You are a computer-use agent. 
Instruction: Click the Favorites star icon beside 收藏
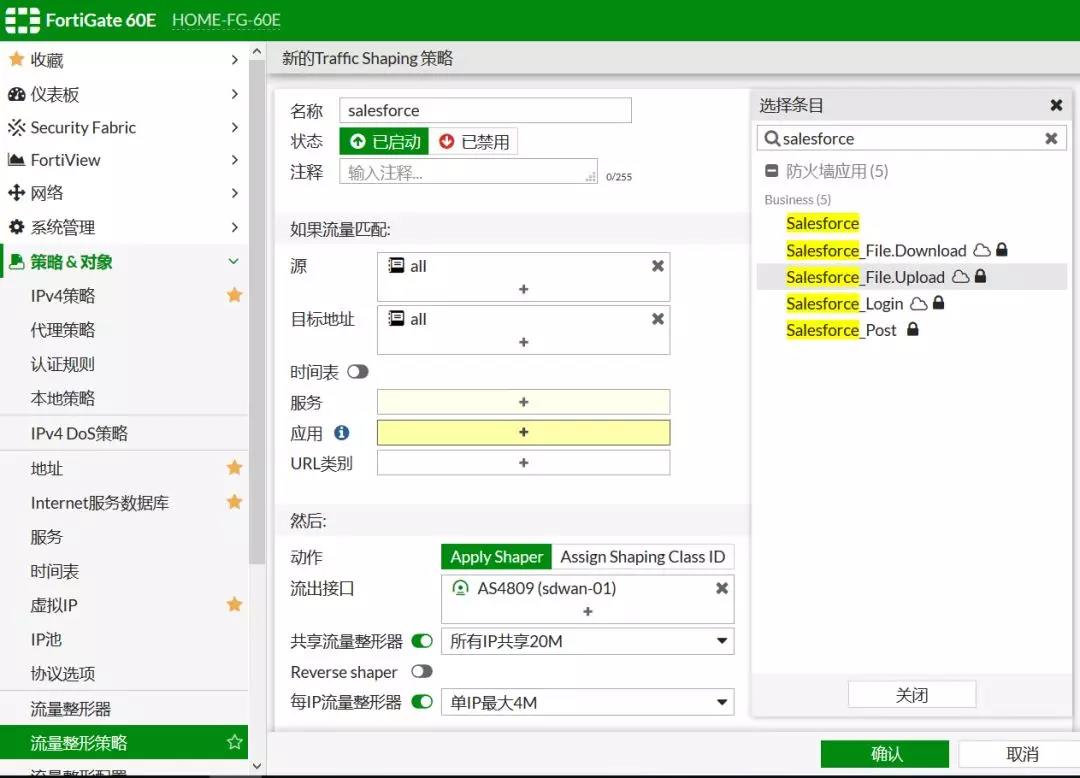(x=17, y=60)
